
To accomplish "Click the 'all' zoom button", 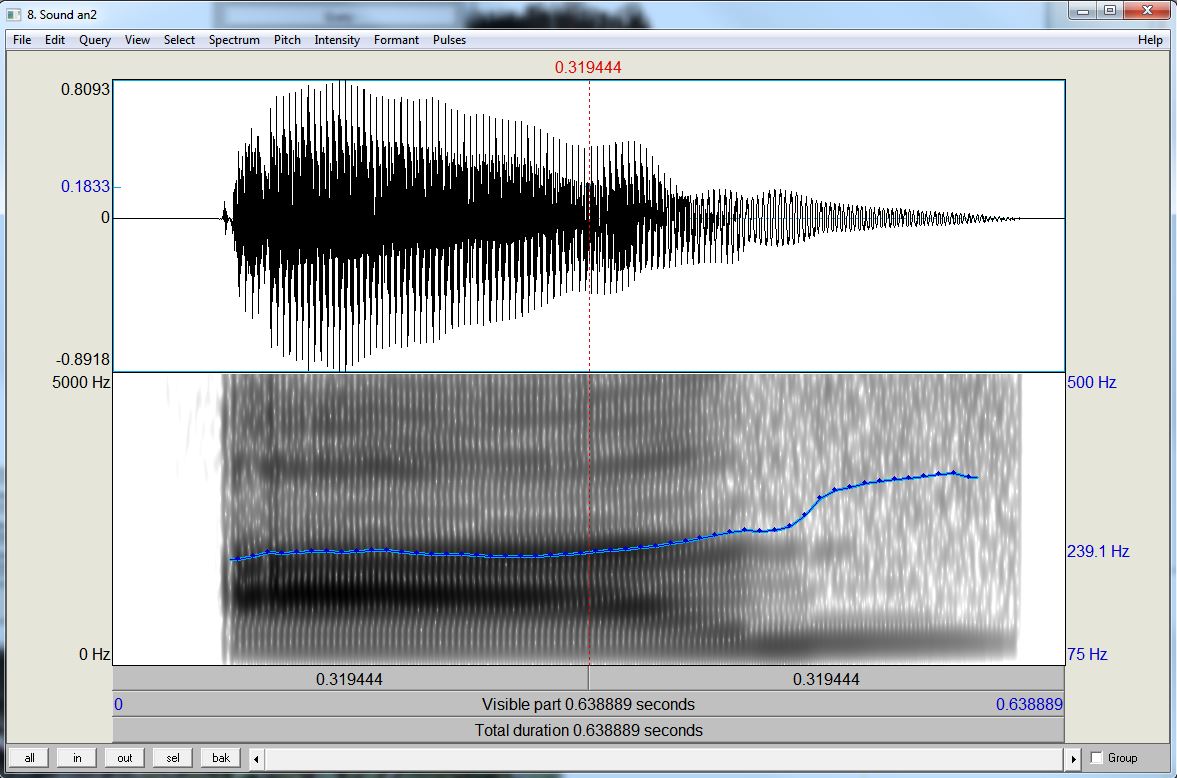I will (x=29, y=758).
